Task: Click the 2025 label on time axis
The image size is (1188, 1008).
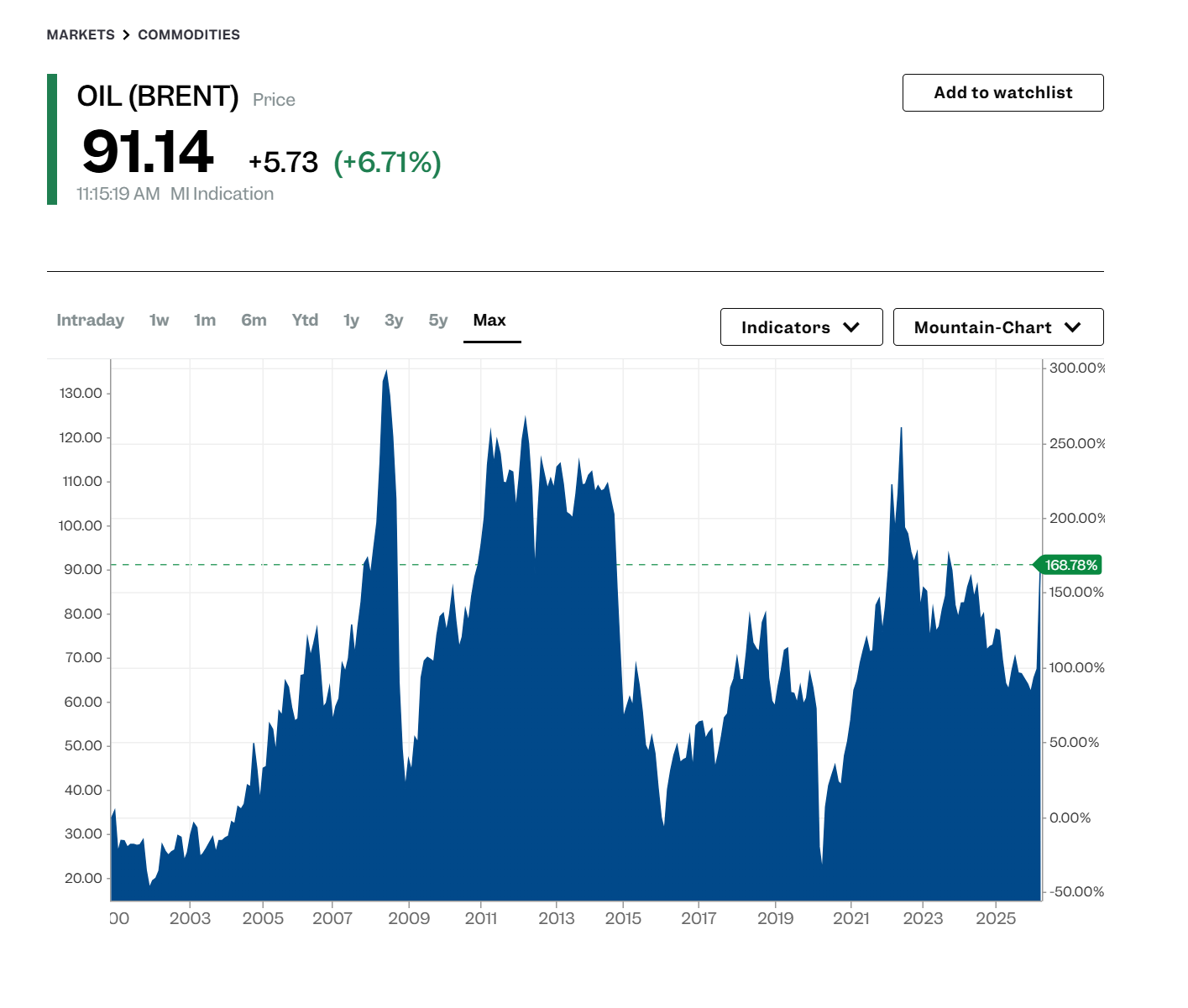Action: coord(996,918)
